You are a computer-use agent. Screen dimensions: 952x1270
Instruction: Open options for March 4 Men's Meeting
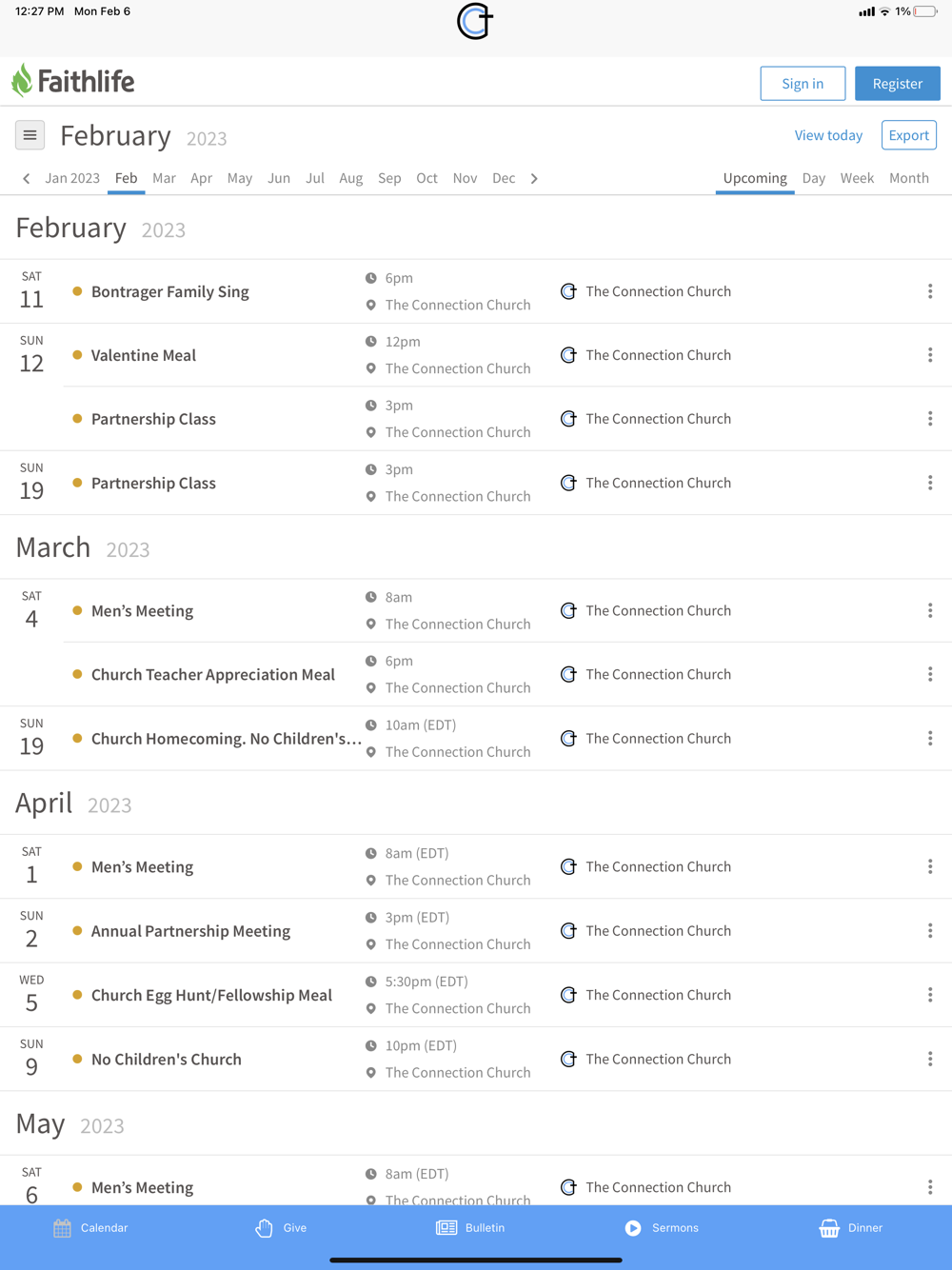(x=930, y=610)
